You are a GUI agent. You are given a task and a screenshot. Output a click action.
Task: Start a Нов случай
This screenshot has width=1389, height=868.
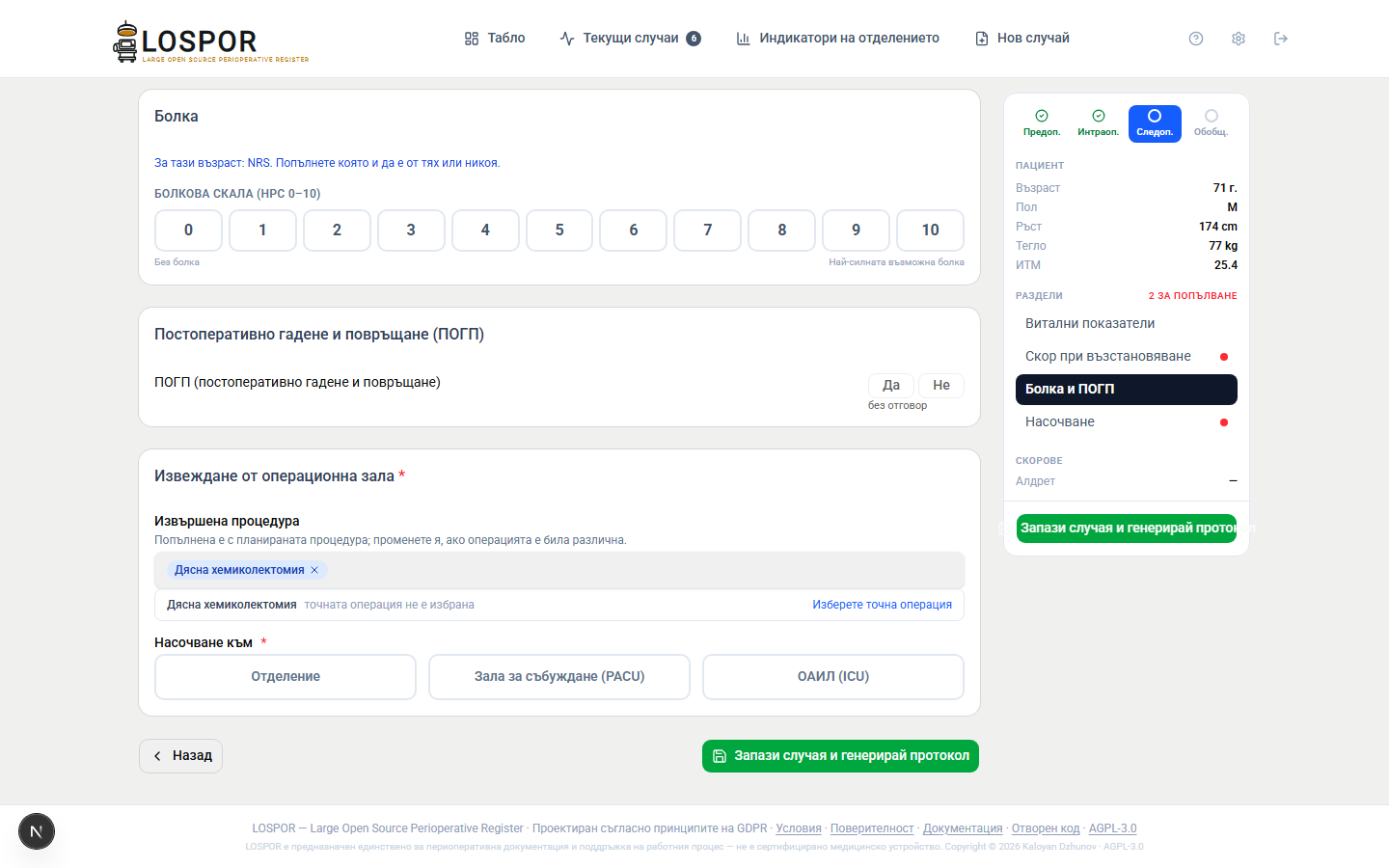[1022, 39]
